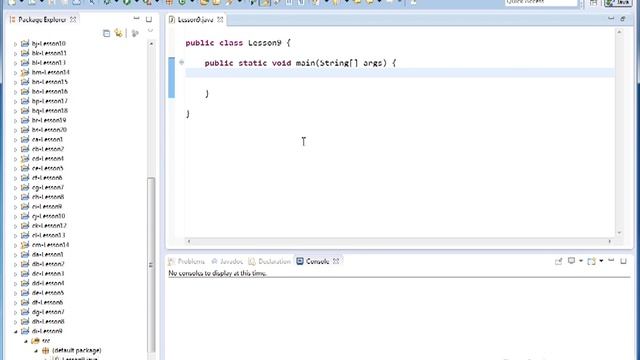
Task: Expand the bm-Lesson14 project
Action: pyautogui.click(x=16, y=73)
